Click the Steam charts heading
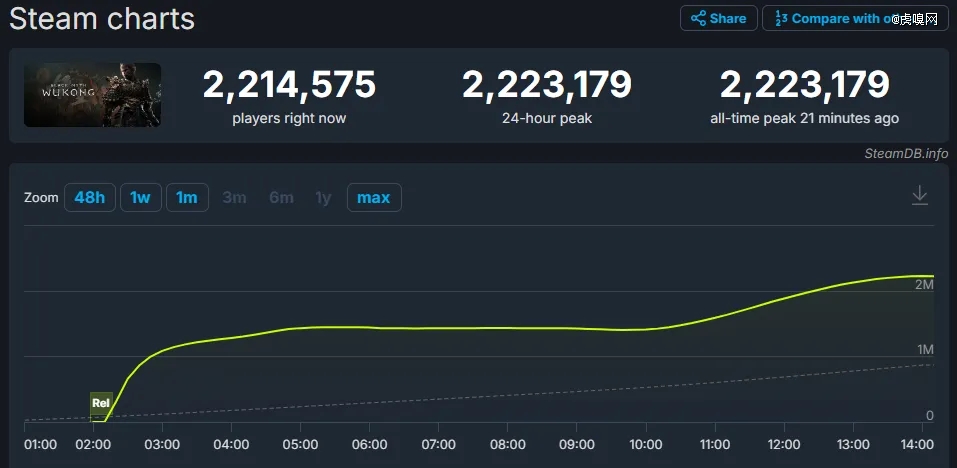This screenshot has height=468, width=957. 102,18
